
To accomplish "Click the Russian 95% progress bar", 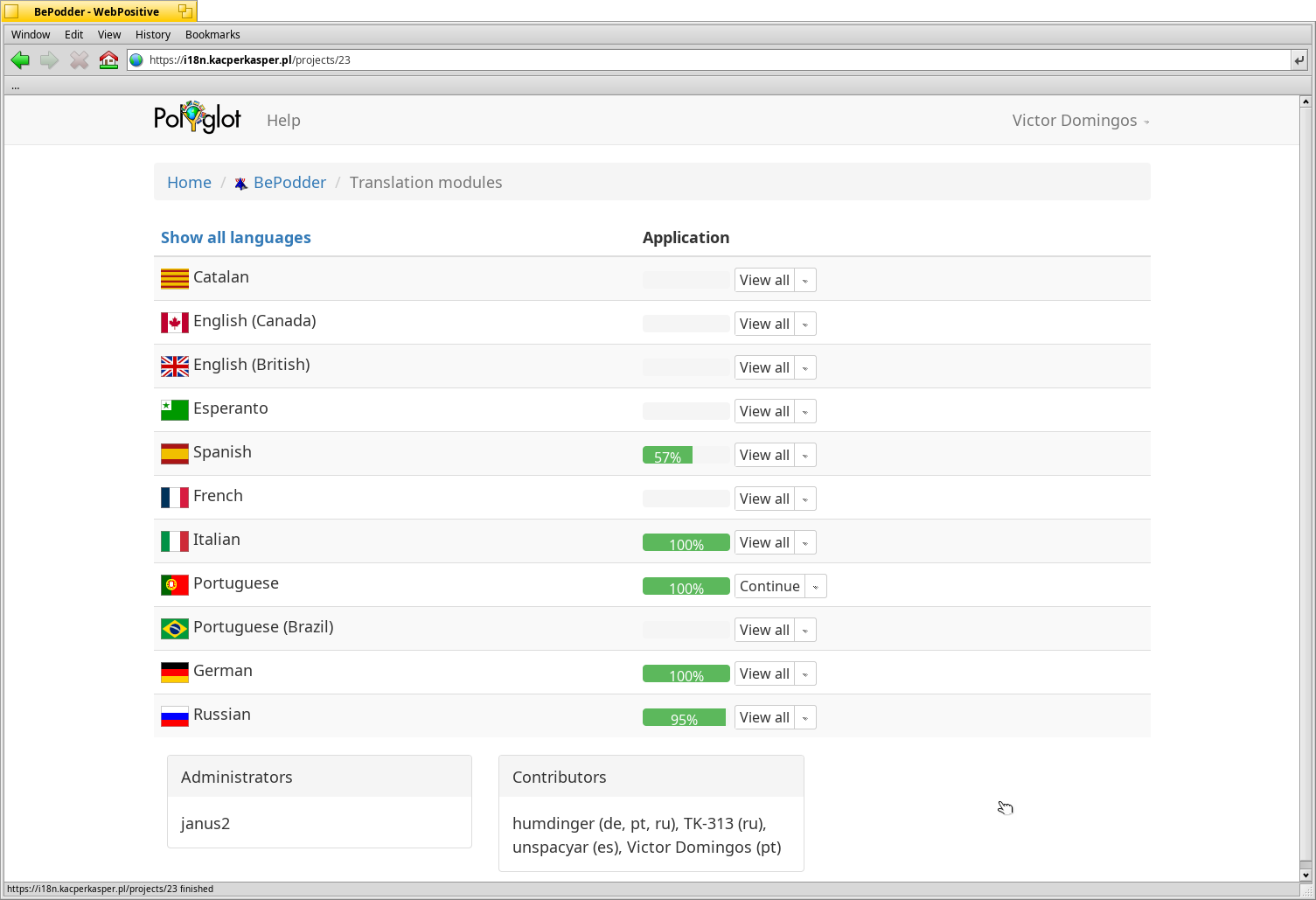I will (686, 717).
